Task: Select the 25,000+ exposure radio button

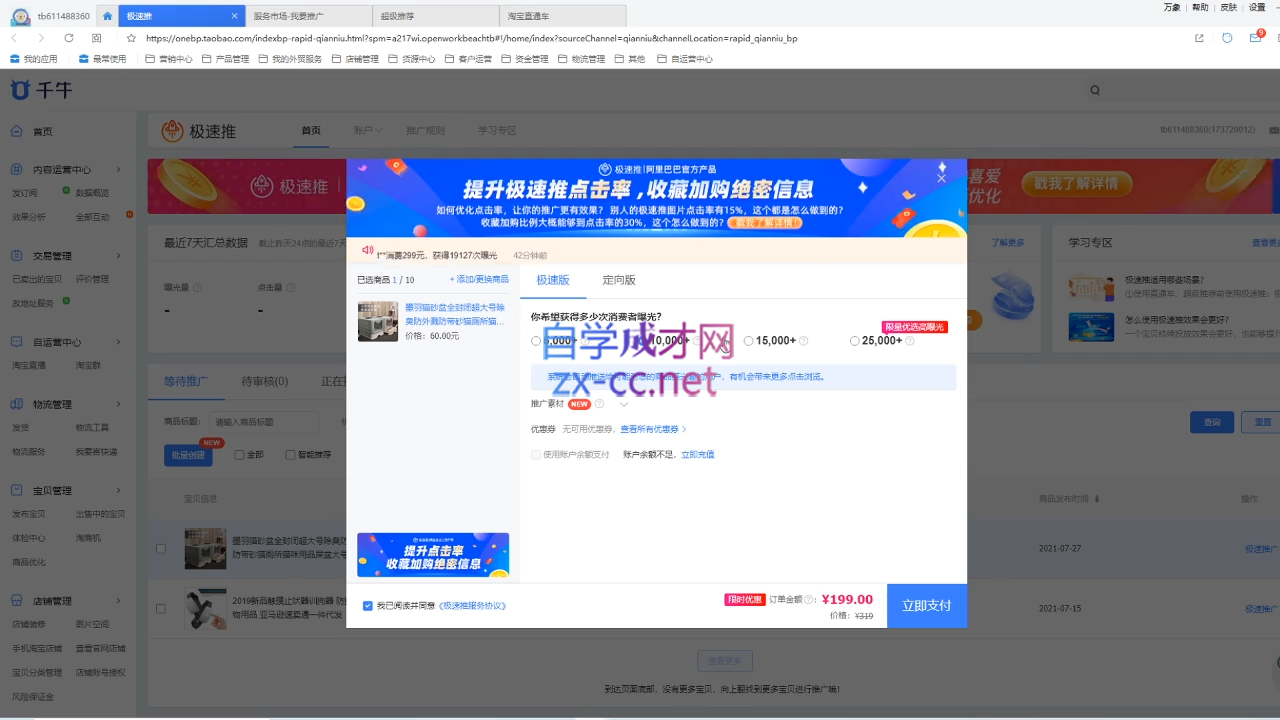Action: coord(855,341)
